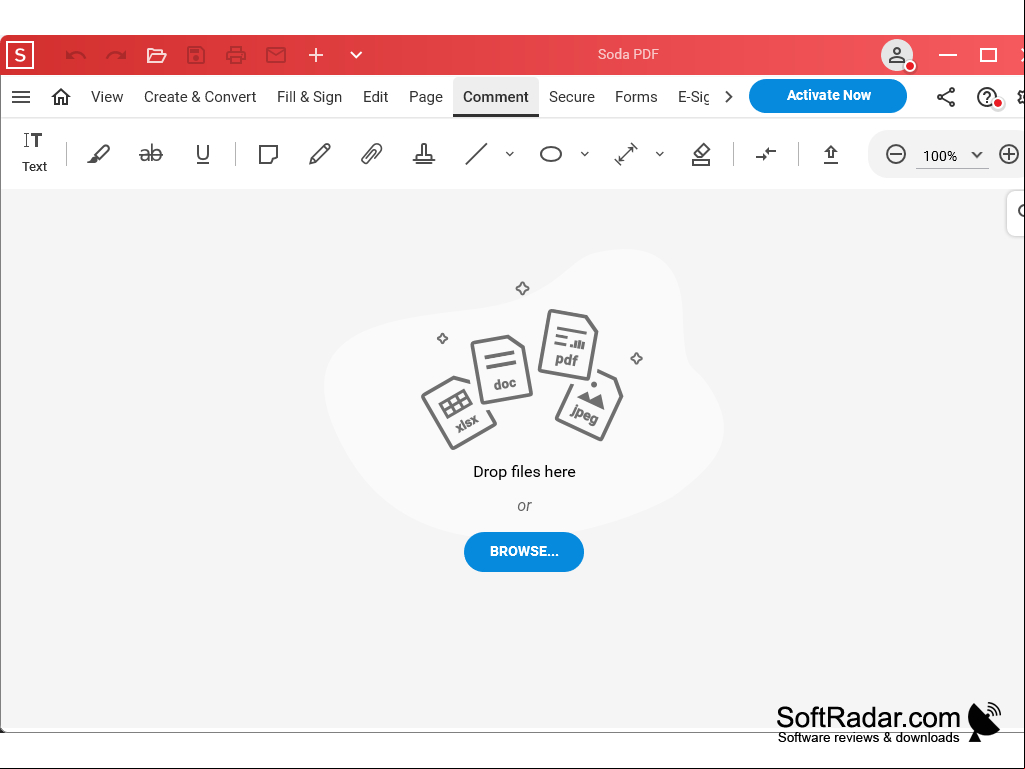
Task: Click the BROWSE... button
Action: 524,552
